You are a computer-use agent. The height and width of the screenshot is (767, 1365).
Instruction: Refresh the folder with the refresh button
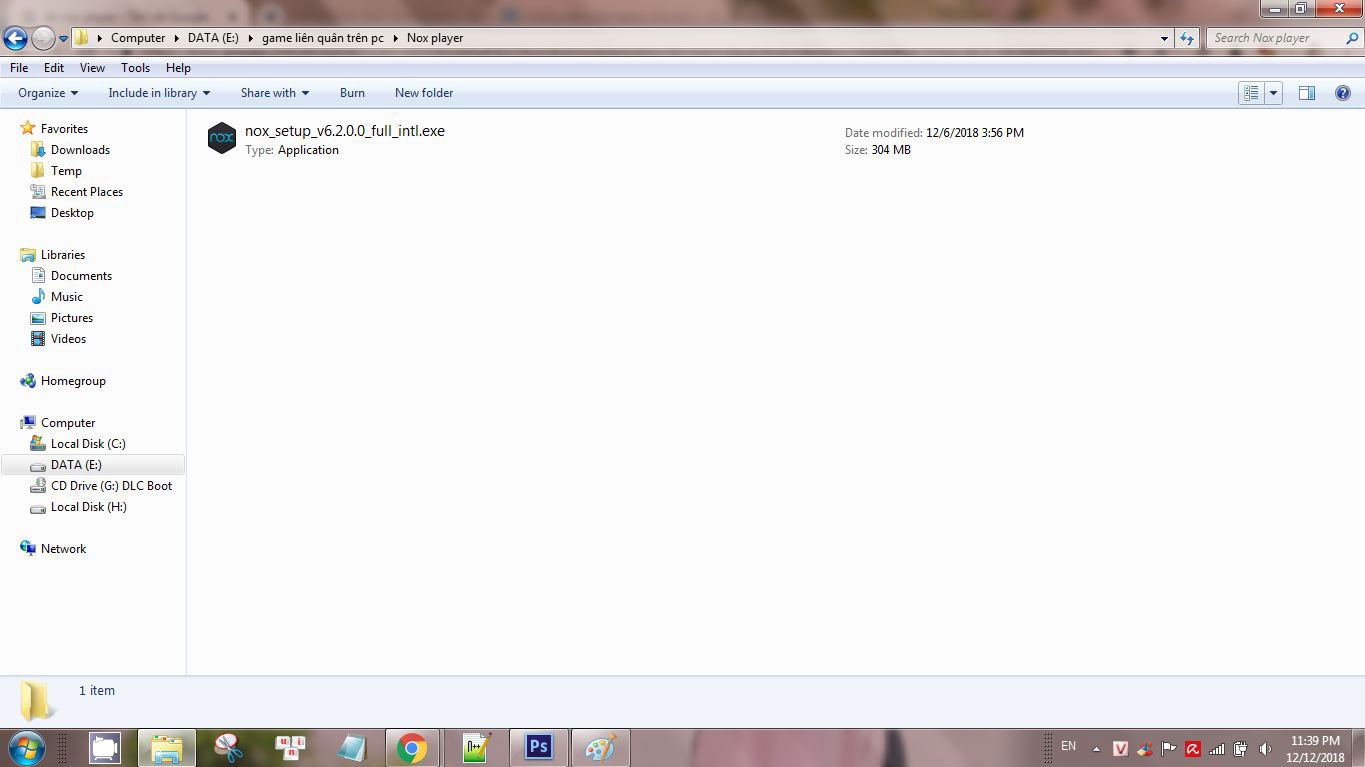tap(1187, 38)
